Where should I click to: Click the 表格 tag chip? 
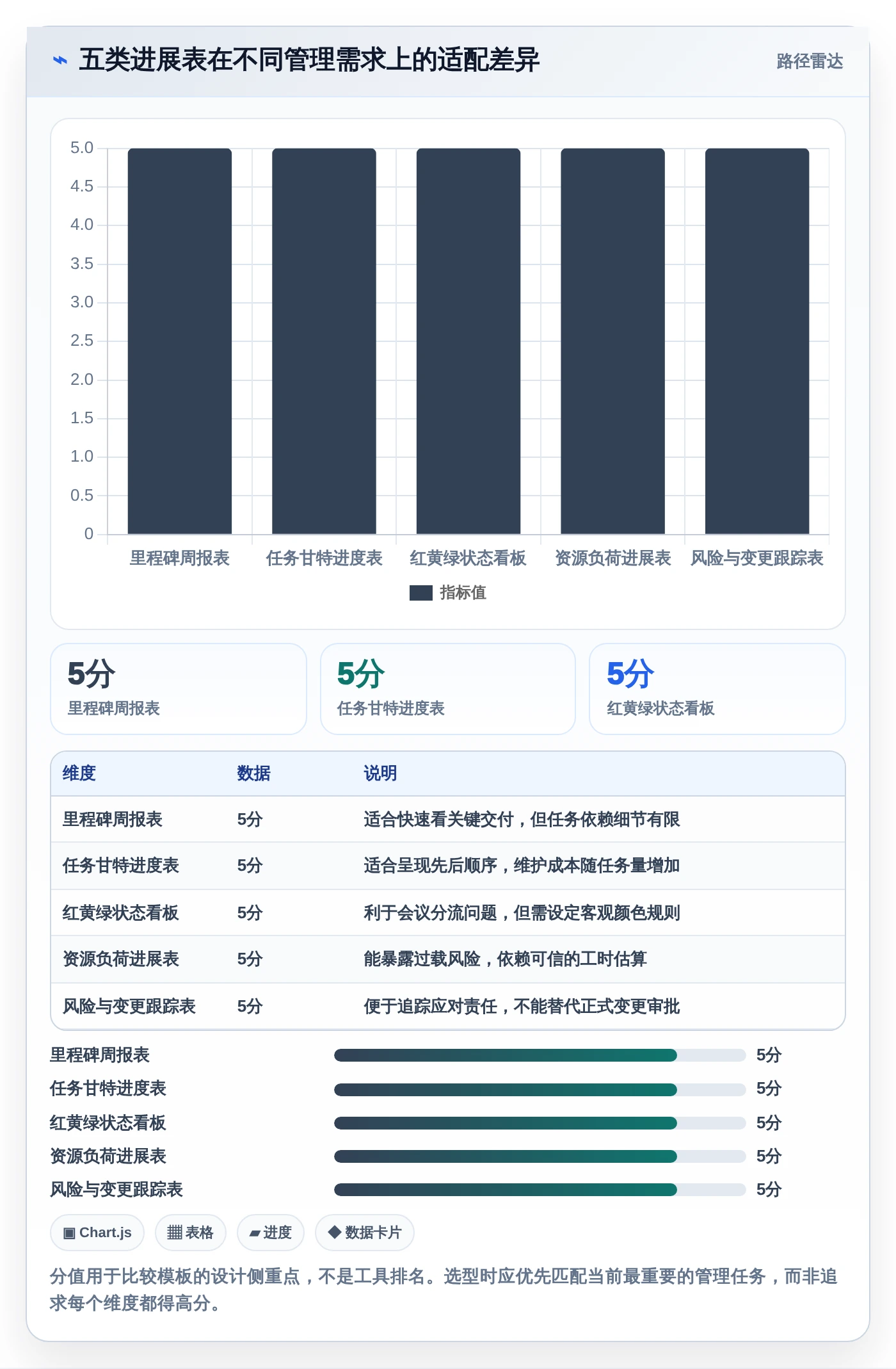point(190,1233)
